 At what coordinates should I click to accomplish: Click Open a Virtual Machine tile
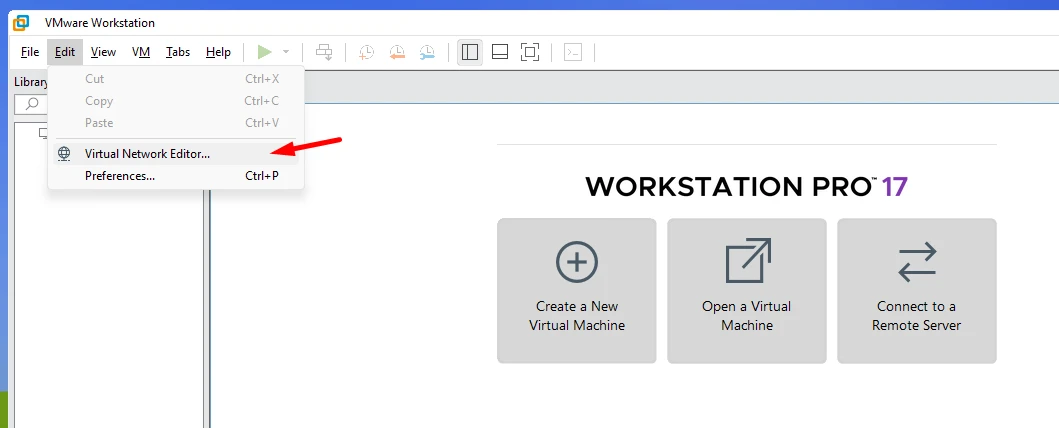point(747,291)
